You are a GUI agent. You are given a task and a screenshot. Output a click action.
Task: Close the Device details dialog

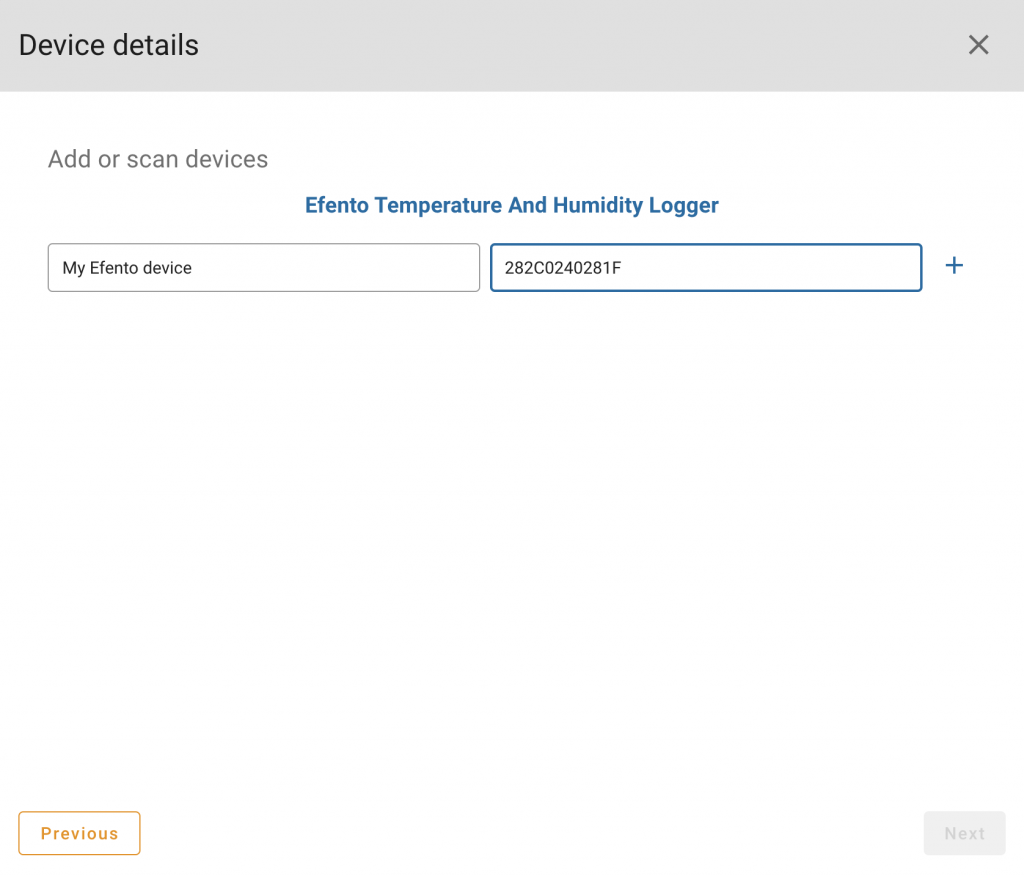coord(978,45)
